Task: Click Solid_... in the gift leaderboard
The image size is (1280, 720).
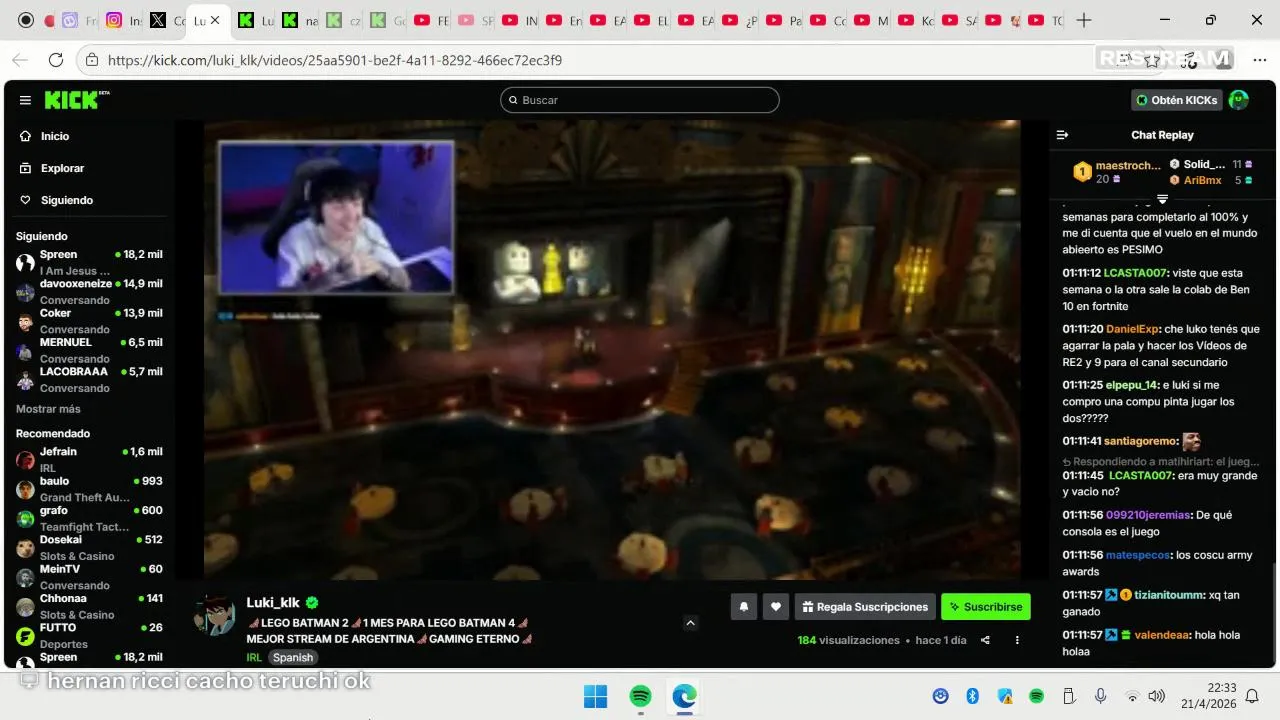Action: coord(1204,164)
